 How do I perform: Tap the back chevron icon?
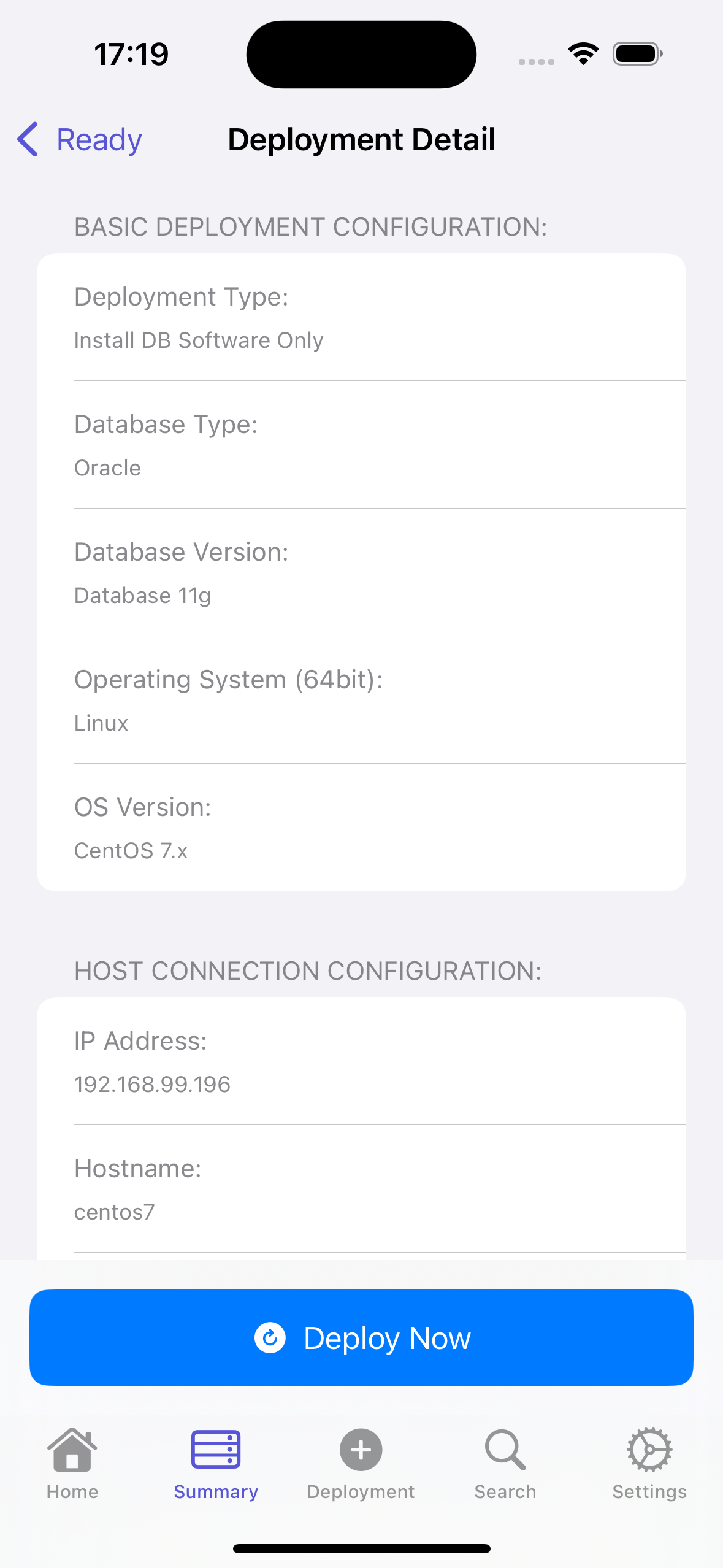[28, 139]
